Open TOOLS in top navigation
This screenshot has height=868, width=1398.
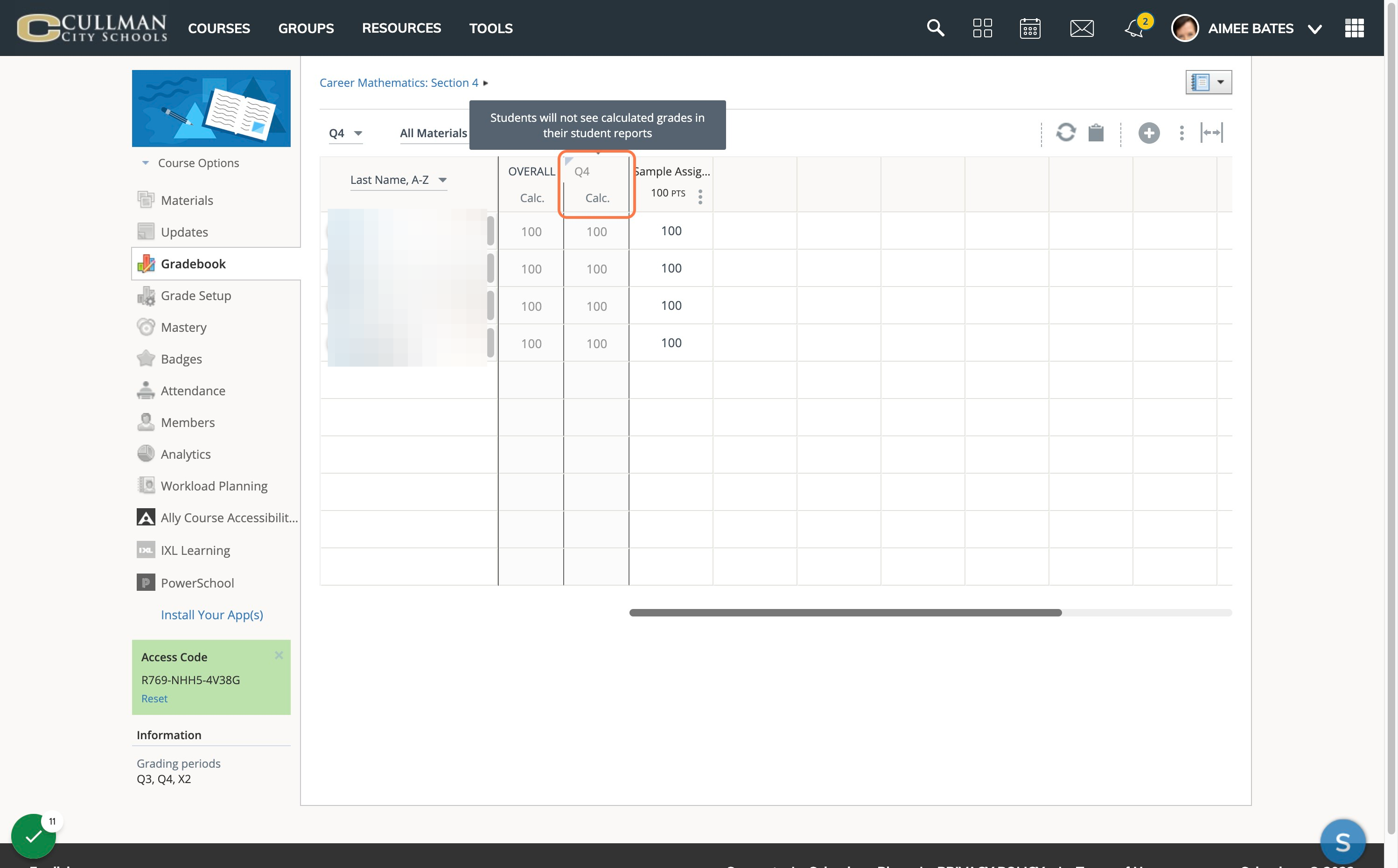click(491, 28)
